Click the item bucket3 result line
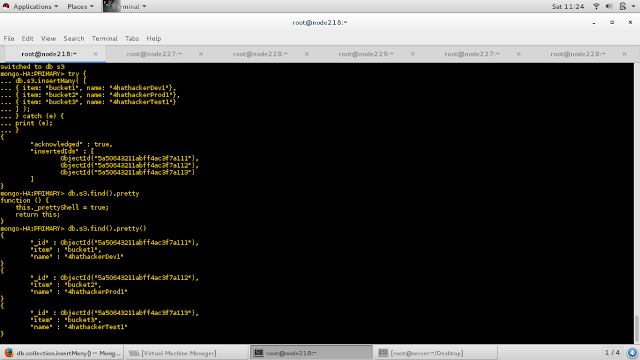This screenshot has width=640, height=360. [65, 320]
